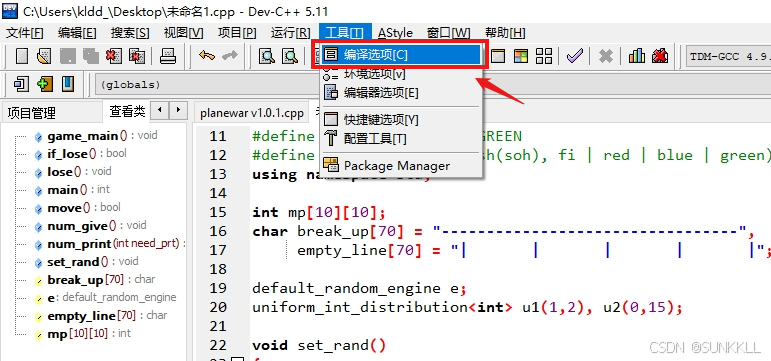Click the profile analysis bar chart icon
The image size is (771, 361).
point(636,56)
